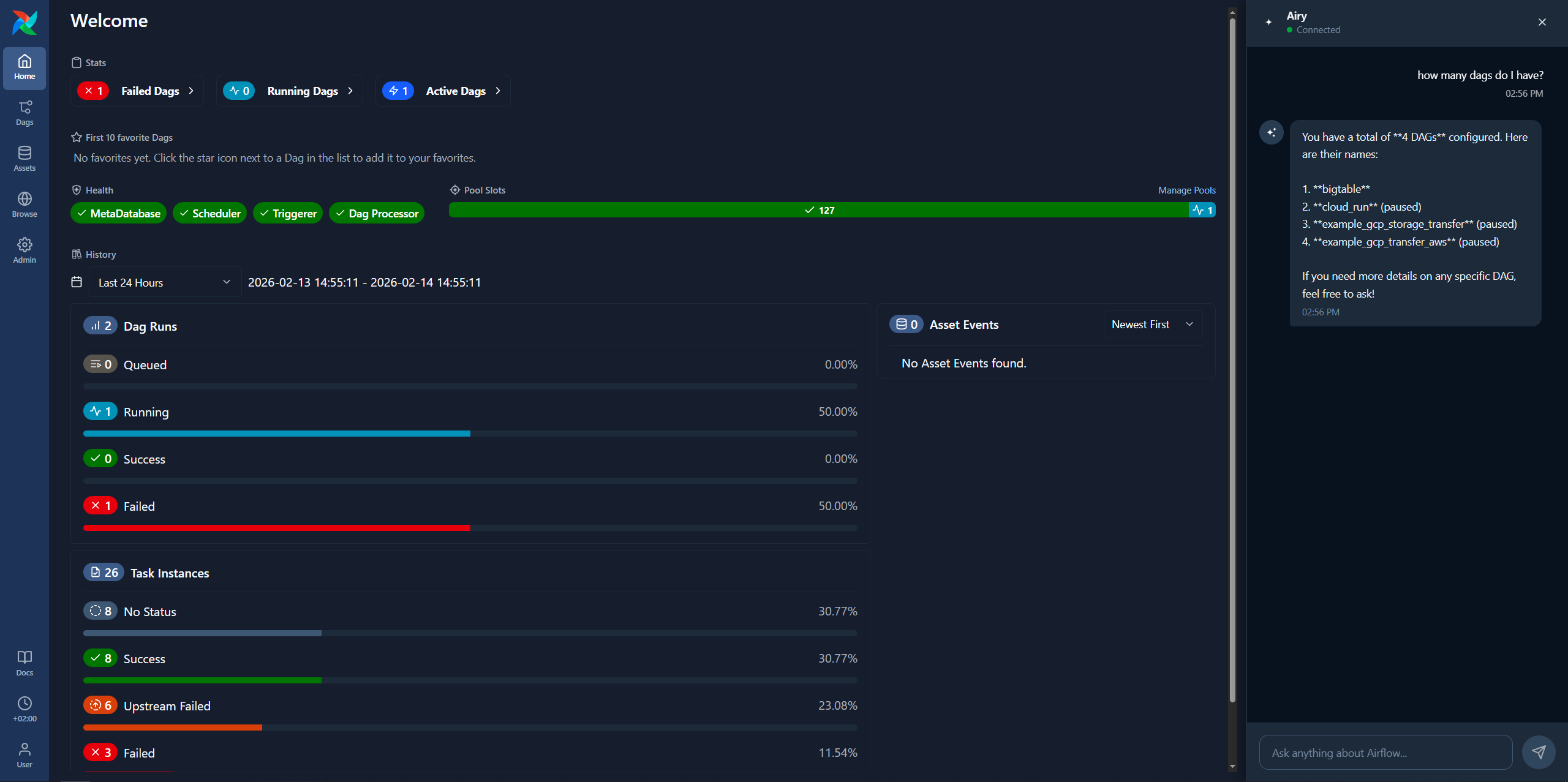Click the Upstream Failed row label
1568x782 pixels.
click(167, 706)
